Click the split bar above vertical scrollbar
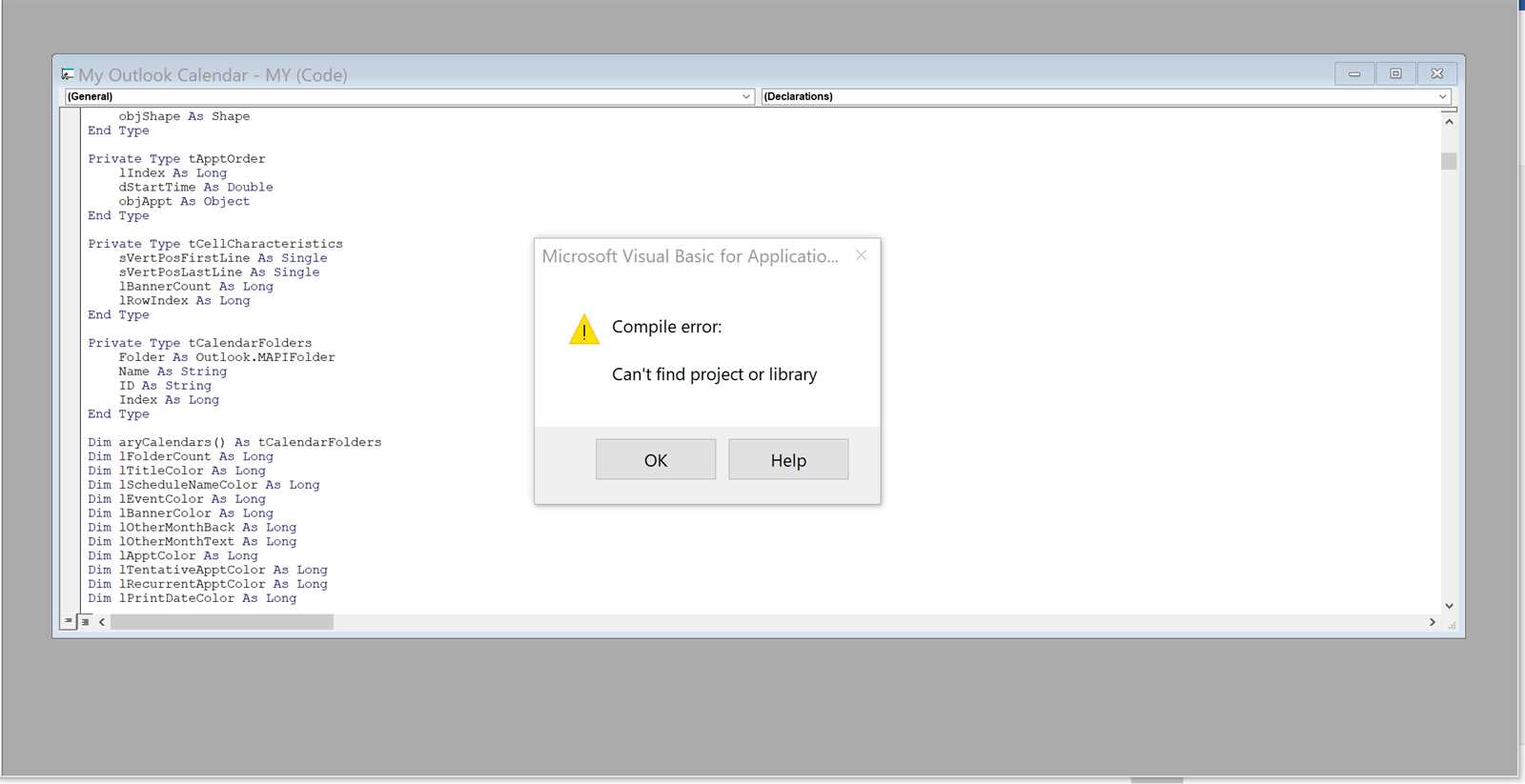1525x784 pixels. tap(1449, 110)
